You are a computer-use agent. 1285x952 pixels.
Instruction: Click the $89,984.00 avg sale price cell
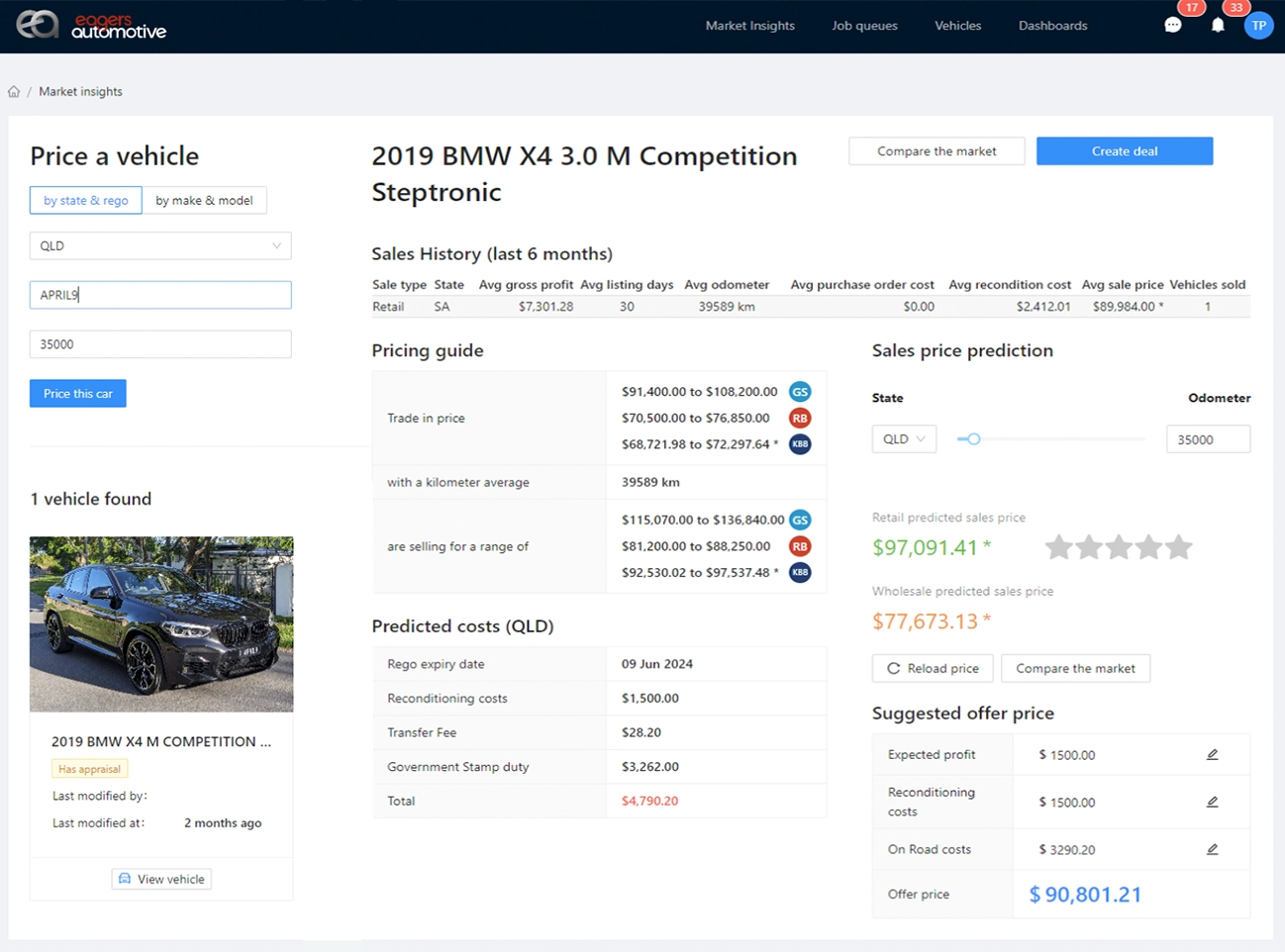pos(1128,307)
